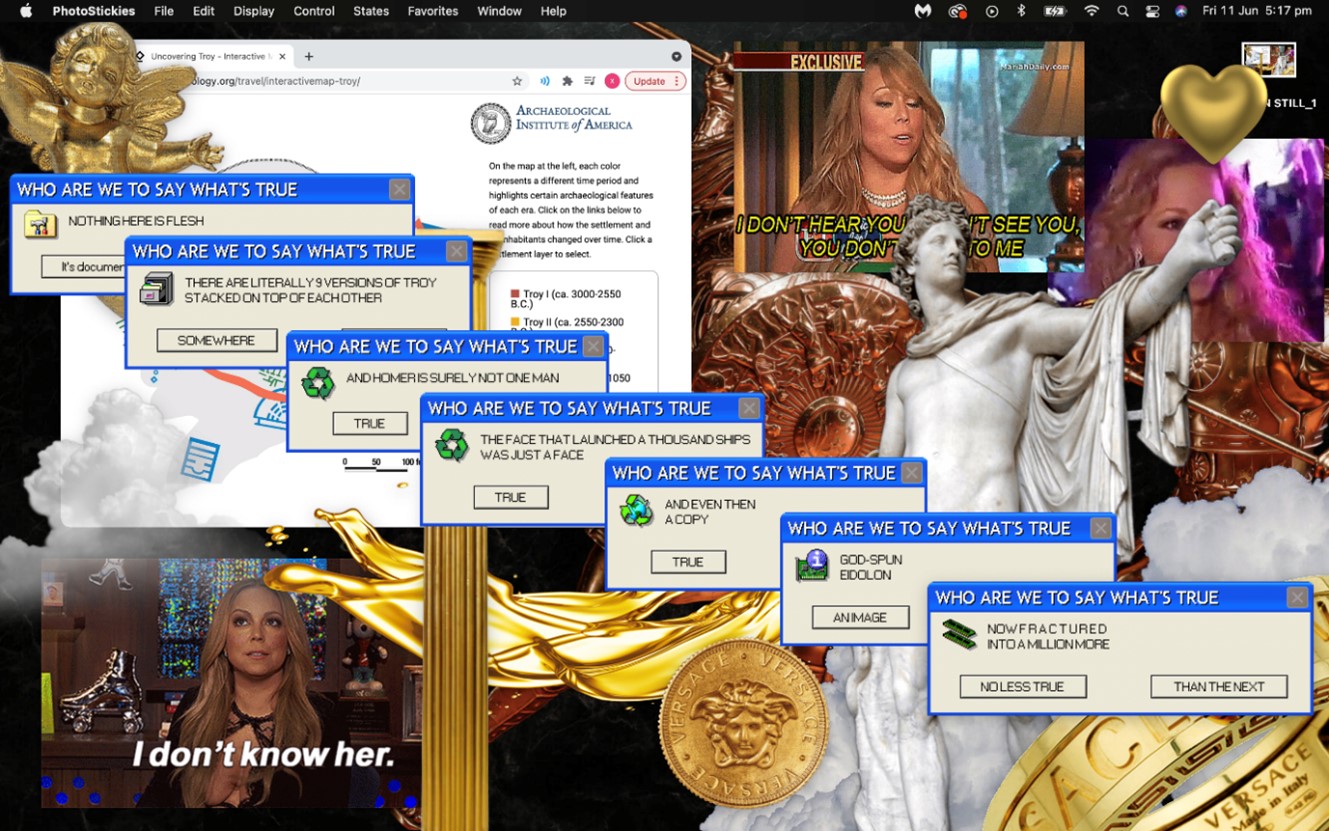
Task: Open the Creative Cloud status icon
Action: tap(958, 11)
